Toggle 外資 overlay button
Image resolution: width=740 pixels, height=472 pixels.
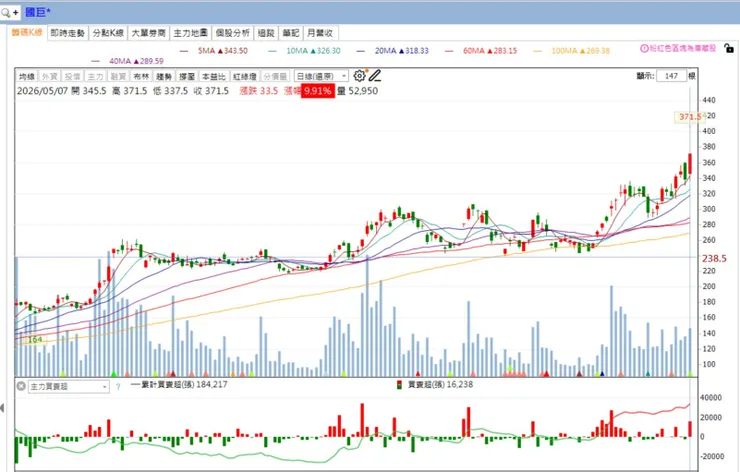(50, 76)
